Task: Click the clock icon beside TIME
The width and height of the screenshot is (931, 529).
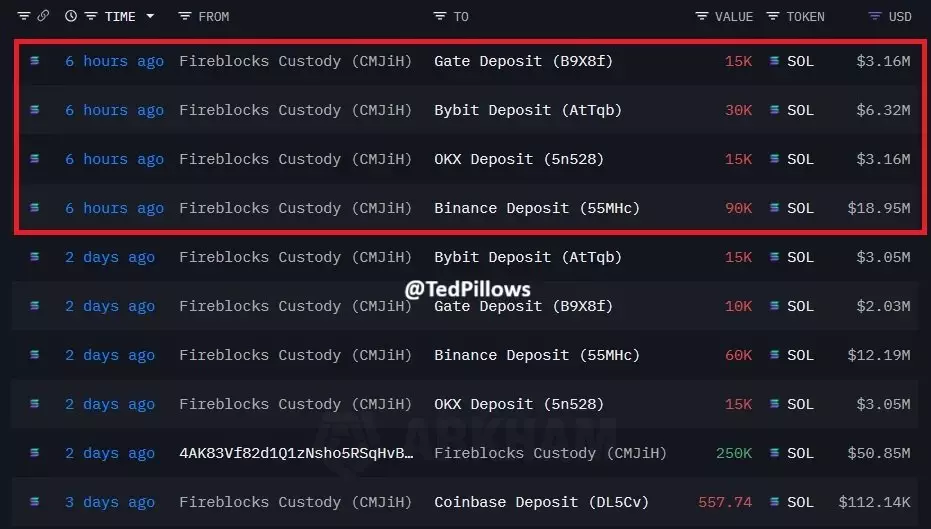Action: point(70,16)
